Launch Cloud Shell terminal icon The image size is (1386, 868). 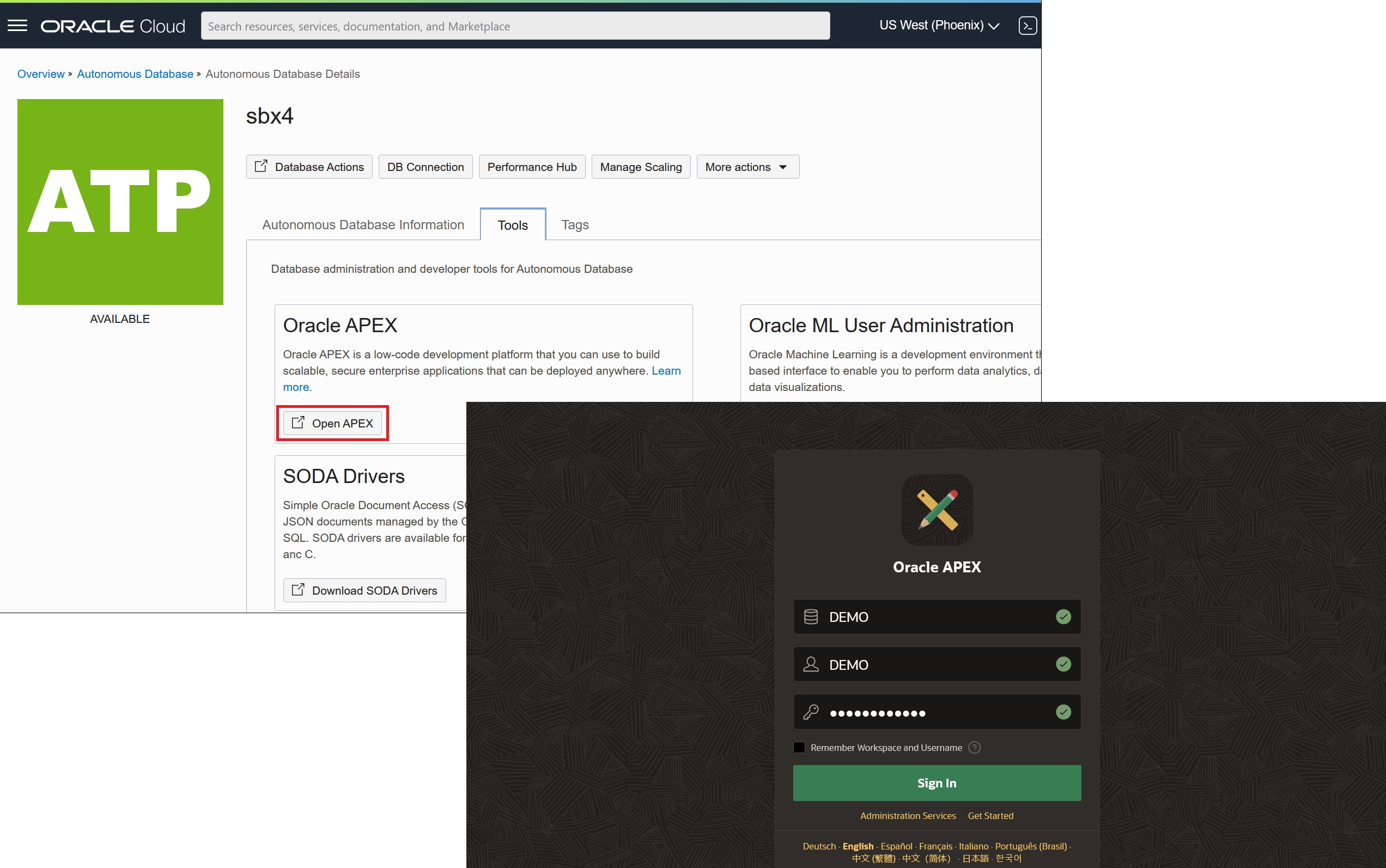click(1027, 26)
